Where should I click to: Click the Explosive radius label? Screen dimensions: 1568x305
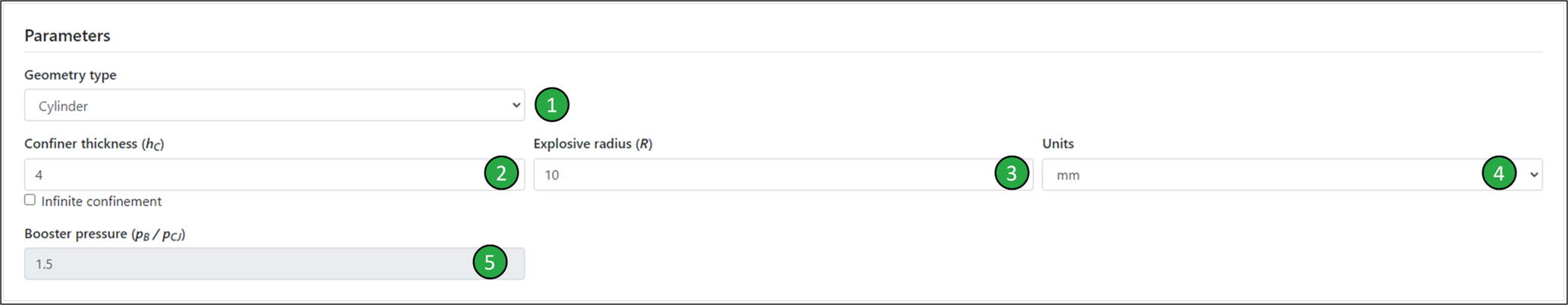[593, 143]
